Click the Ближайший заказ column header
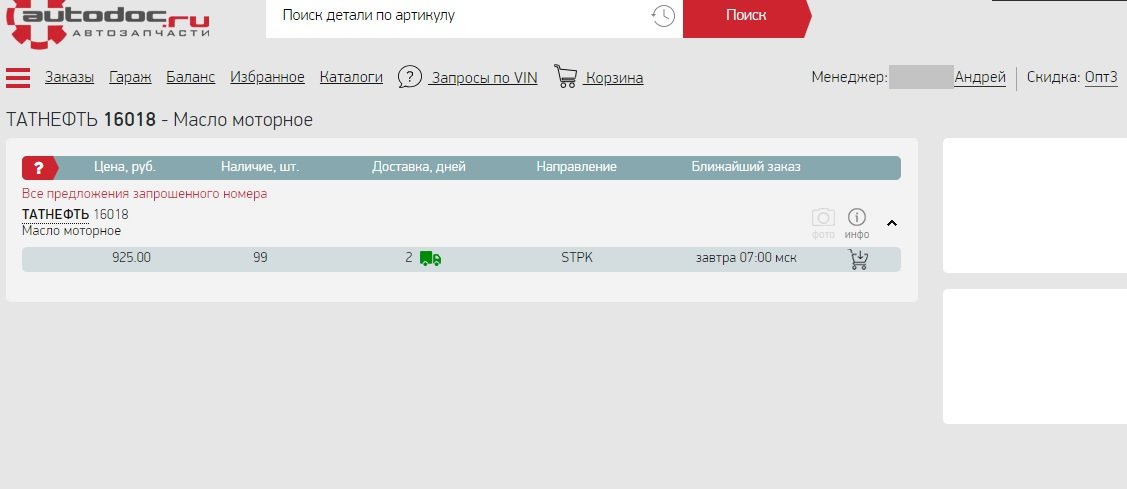The height and width of the screenshot is (489, 1127). pyautogui.click(x=746, y=167)
